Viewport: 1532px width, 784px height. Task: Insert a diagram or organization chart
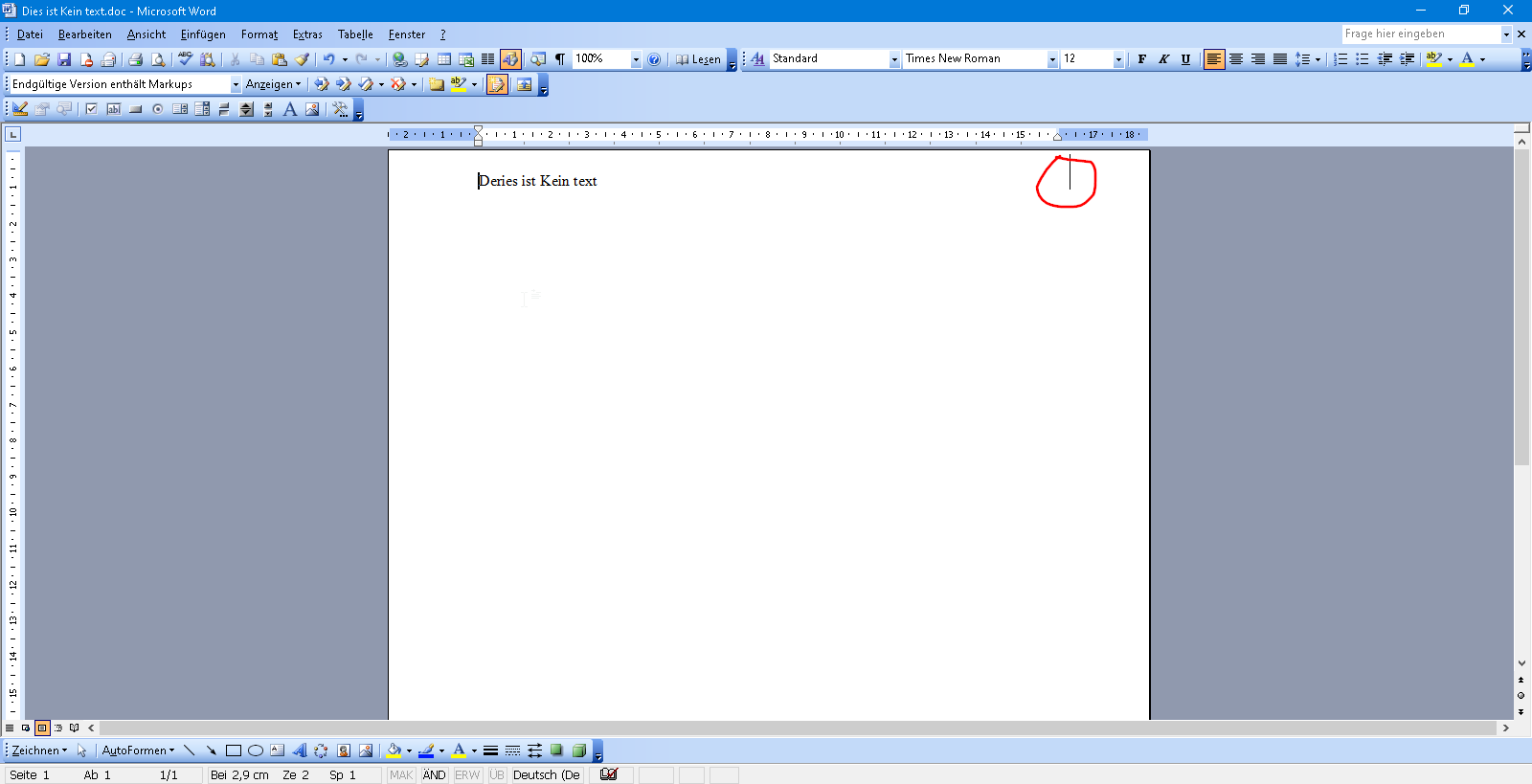click(321, 750)
